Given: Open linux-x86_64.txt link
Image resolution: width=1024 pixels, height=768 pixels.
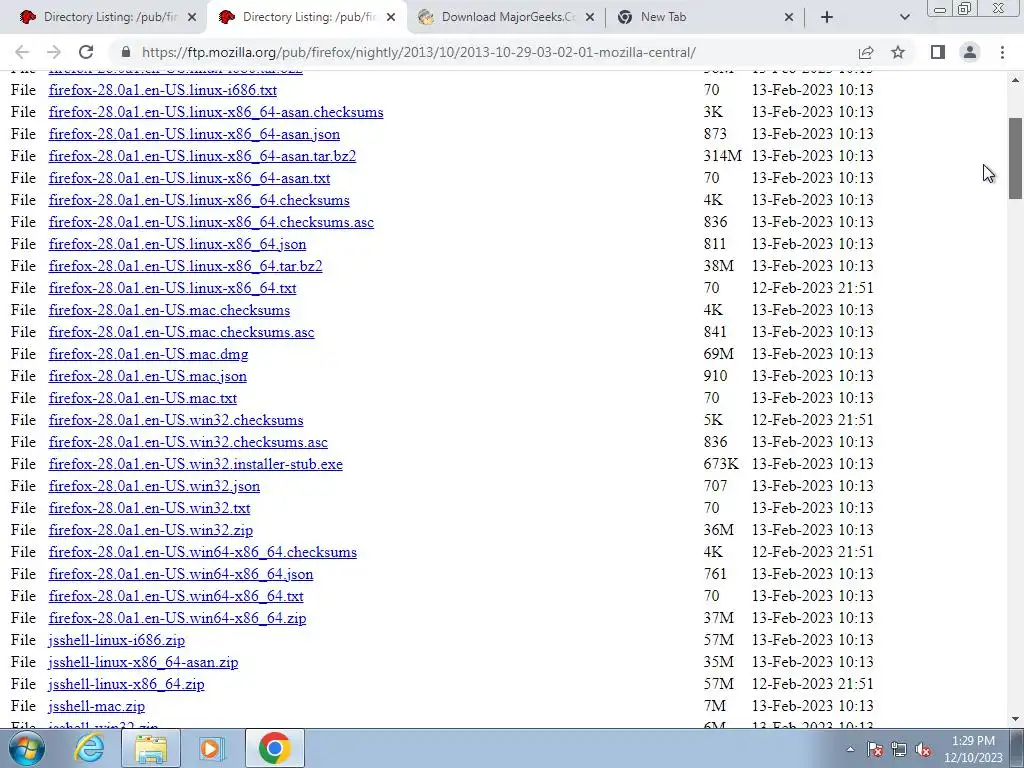Looking at the screenshot, I should pyautogui.click(x=172, y=288).
